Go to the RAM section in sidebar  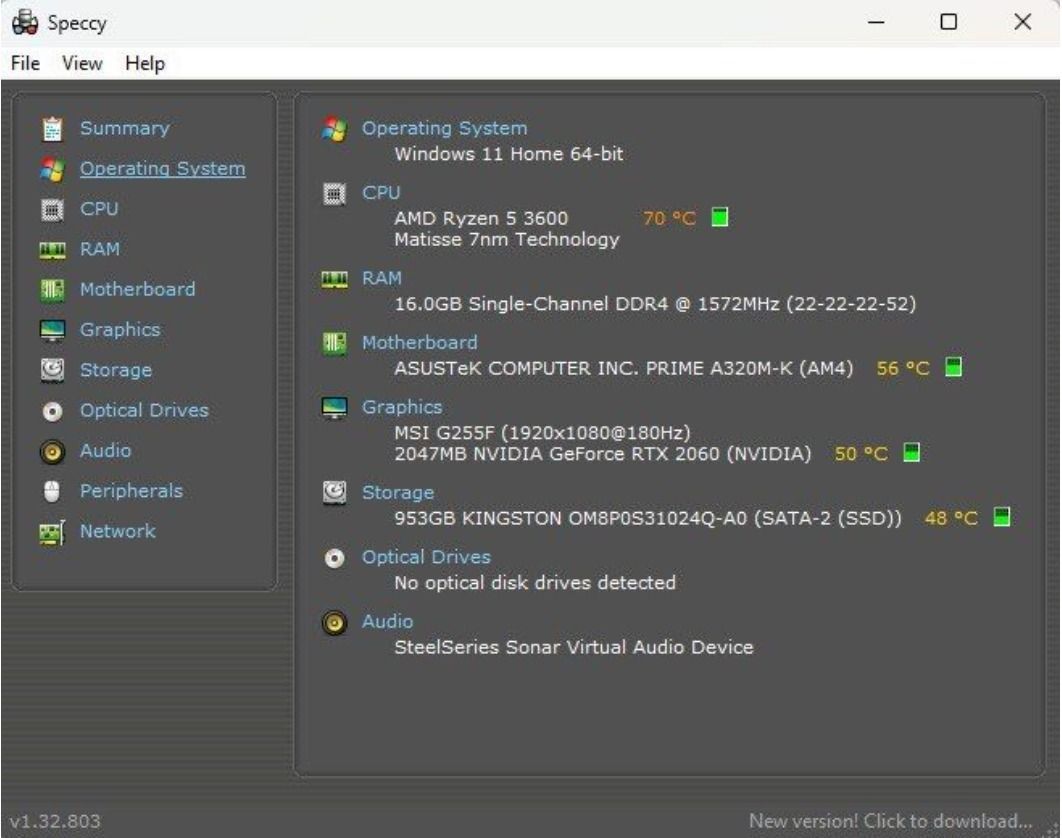click(x=100, y=249)
